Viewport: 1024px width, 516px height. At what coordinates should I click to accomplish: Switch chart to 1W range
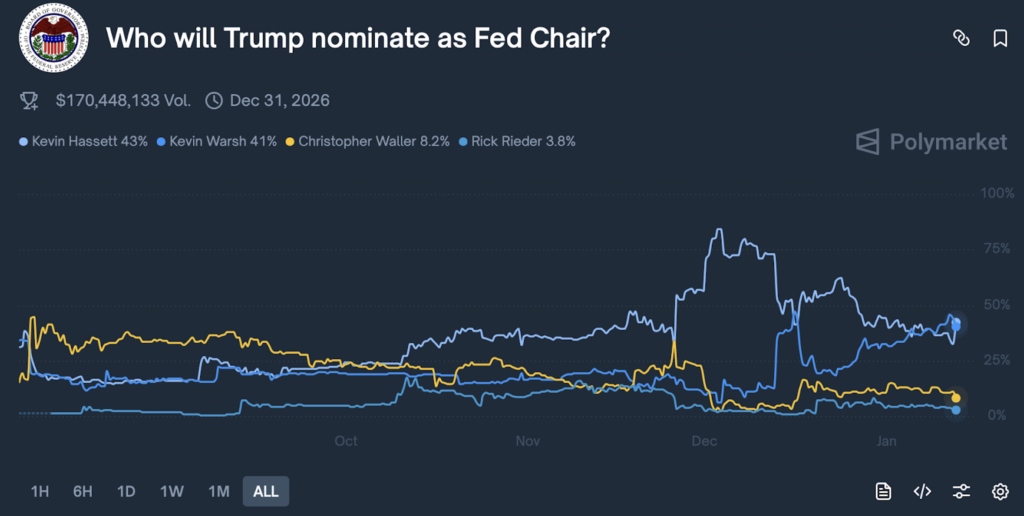pos(172,491)
